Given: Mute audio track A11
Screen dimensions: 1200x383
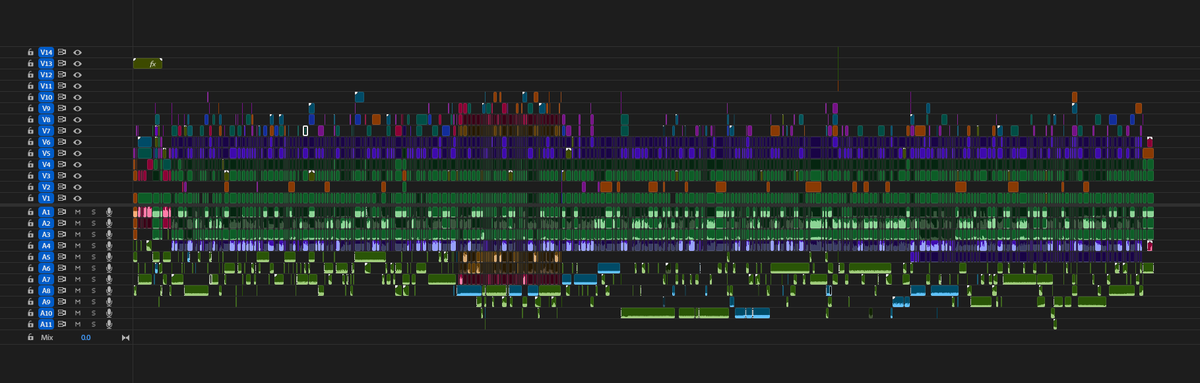Looking at the screenshot, I should pyautogui.click(x=77, y=324).
